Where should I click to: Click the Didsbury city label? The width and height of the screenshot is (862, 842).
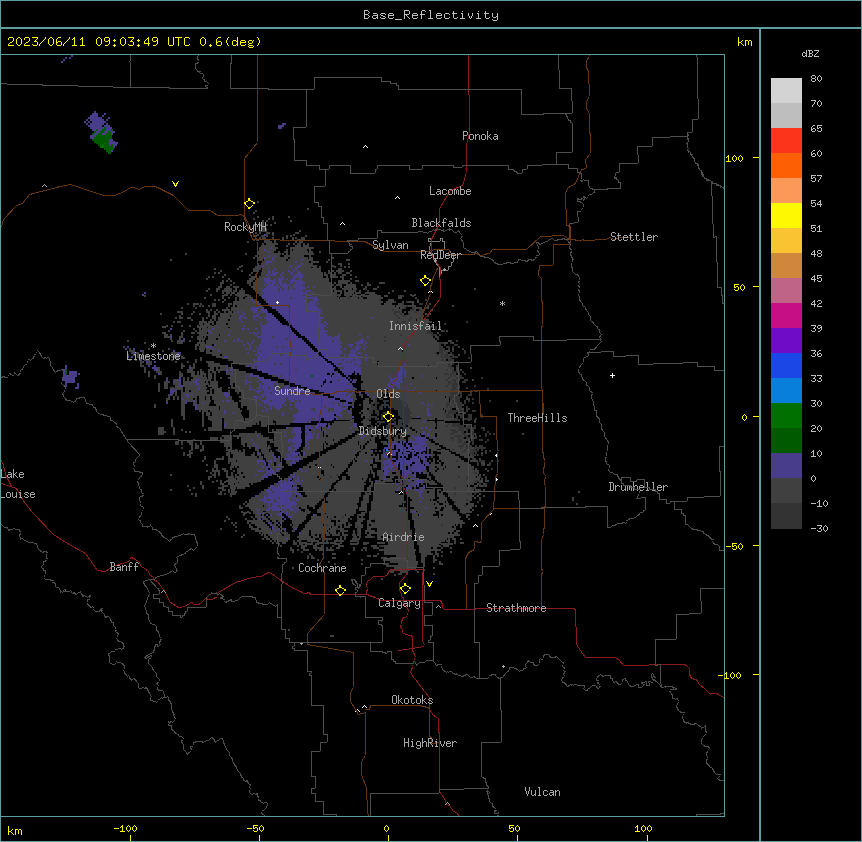(383, 431)
